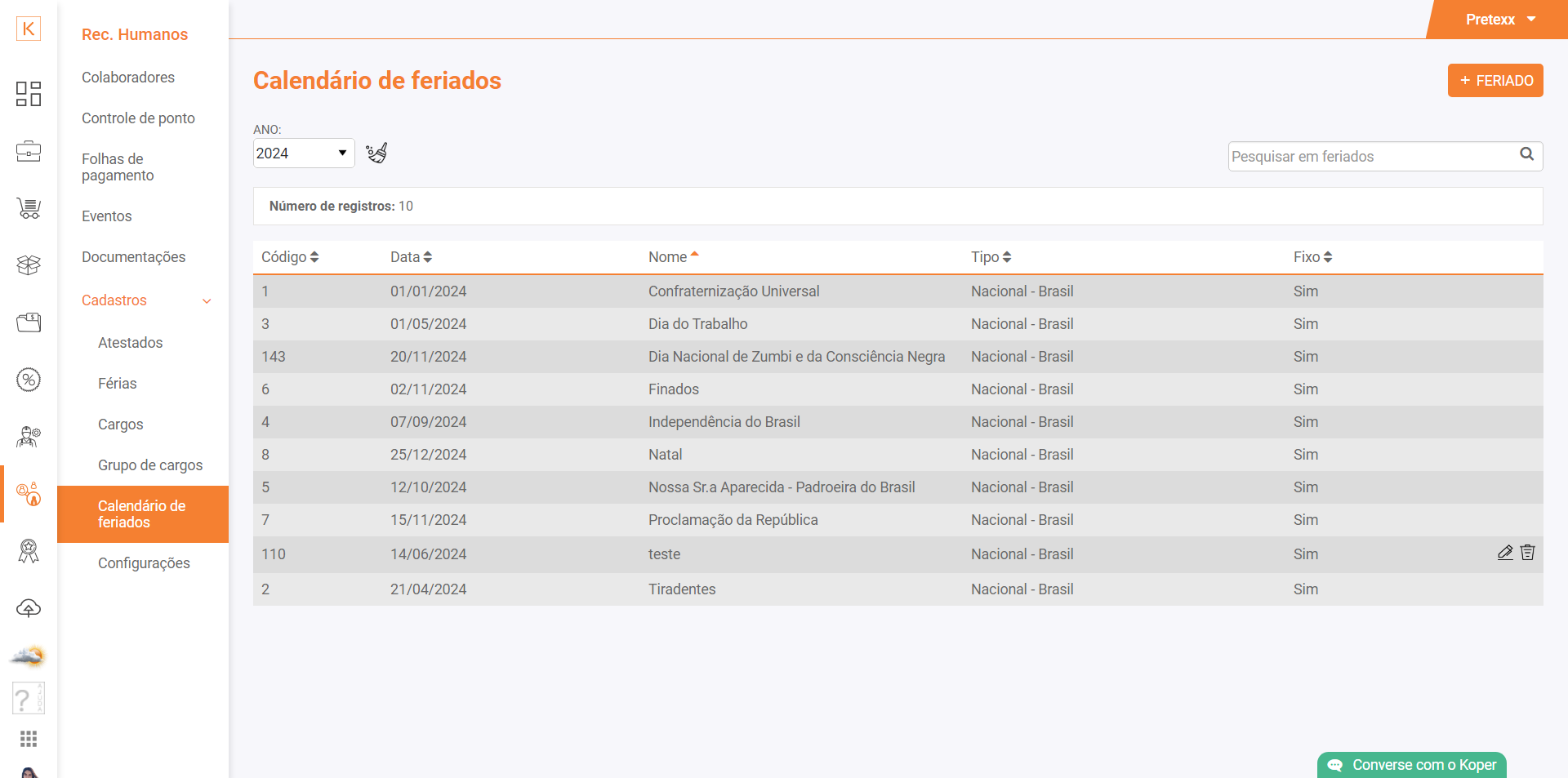Click the + FERIADO button
1568x778 pixels.
point(1495,81)
